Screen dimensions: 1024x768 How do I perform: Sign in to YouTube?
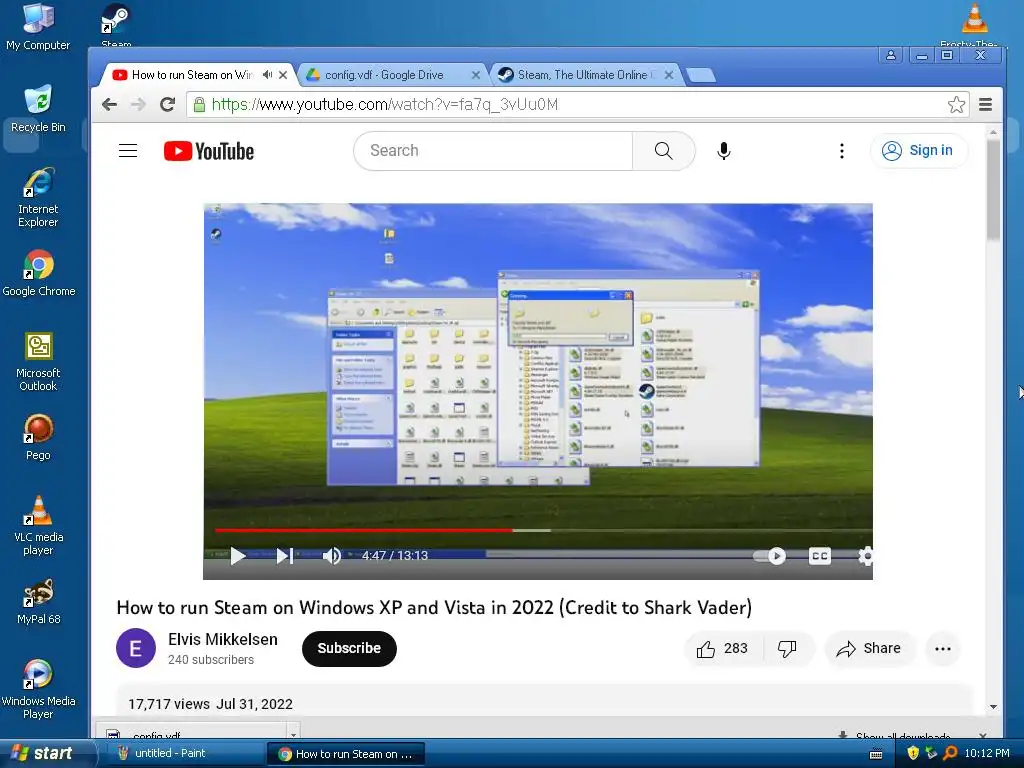[918, 151]
